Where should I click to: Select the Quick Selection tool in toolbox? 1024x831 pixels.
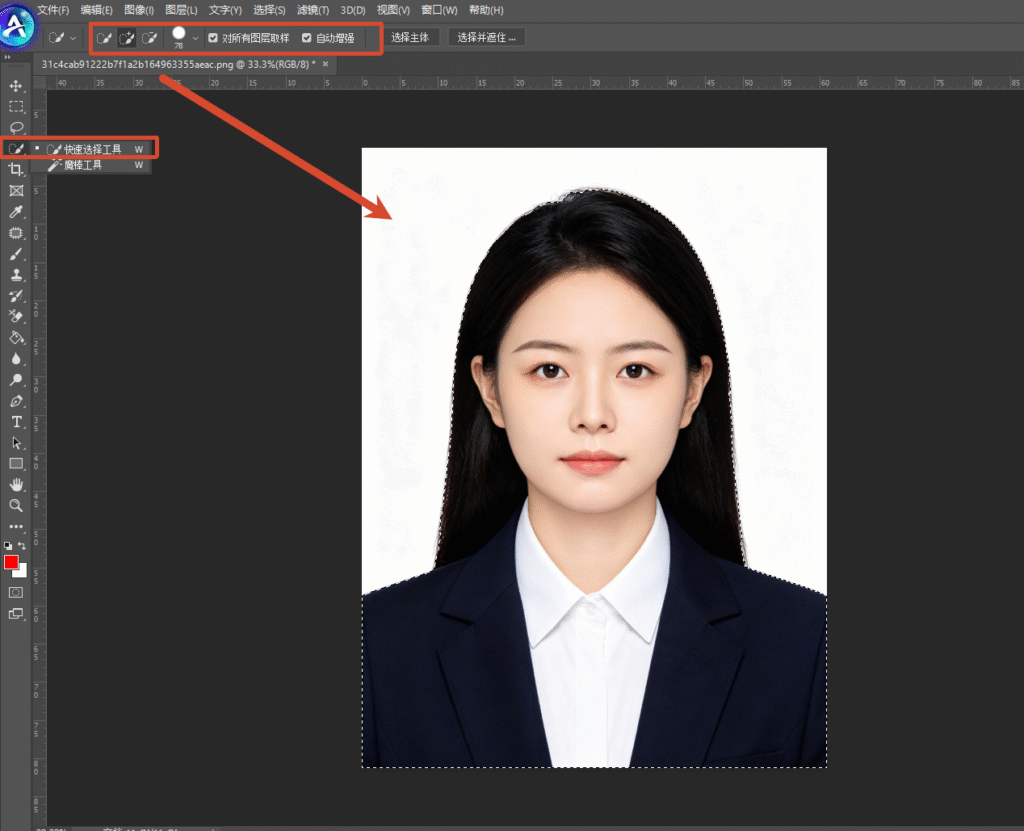(x=16, y=148)
